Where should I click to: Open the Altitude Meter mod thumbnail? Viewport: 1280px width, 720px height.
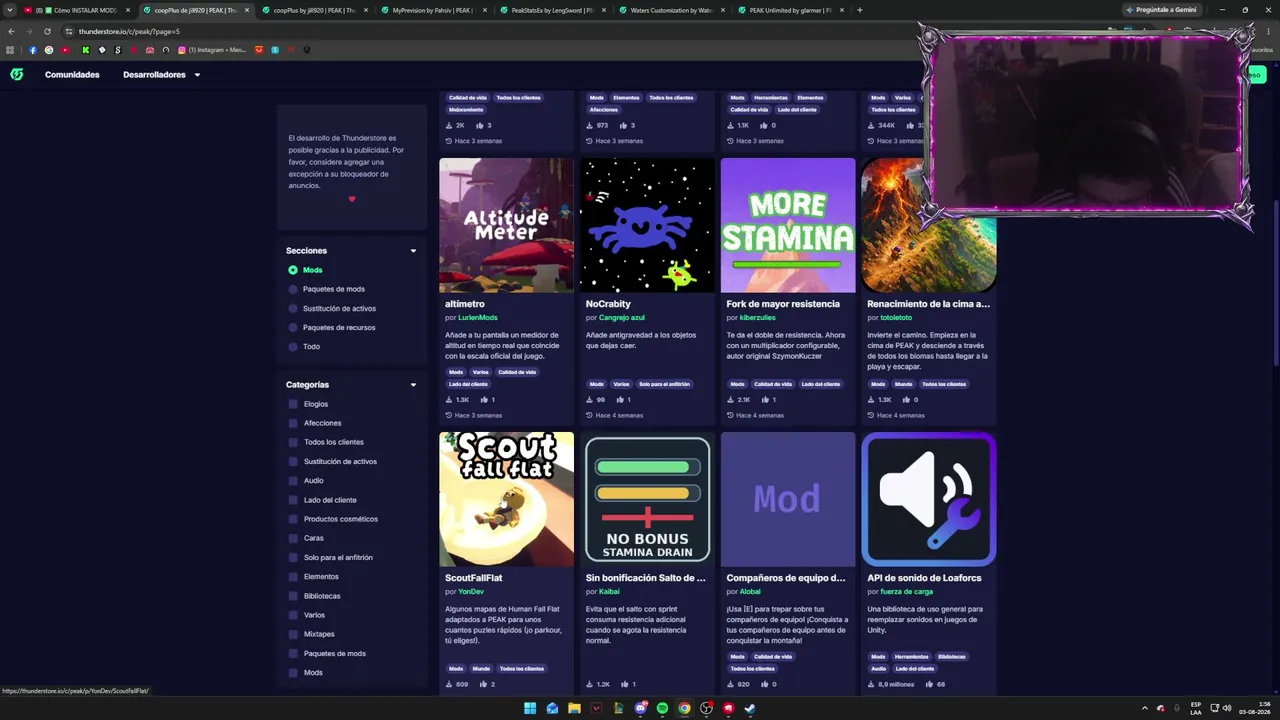(507, 225)
